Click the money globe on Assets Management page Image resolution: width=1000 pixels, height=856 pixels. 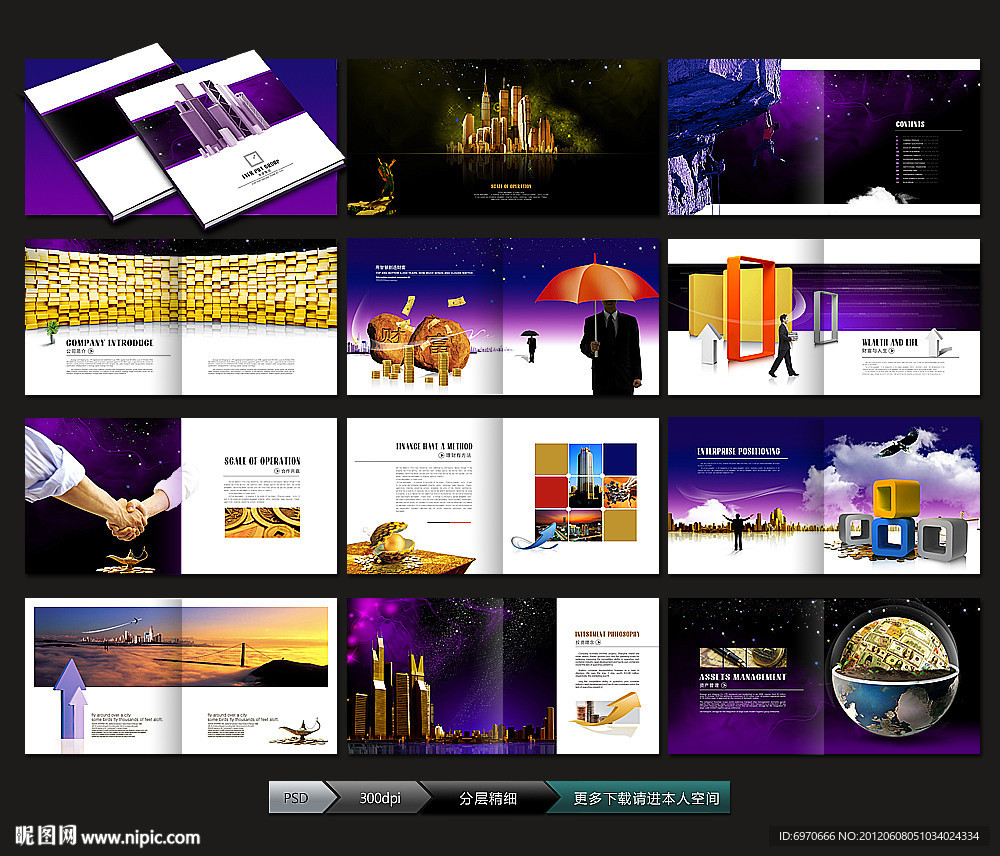[x=894, y=672]
